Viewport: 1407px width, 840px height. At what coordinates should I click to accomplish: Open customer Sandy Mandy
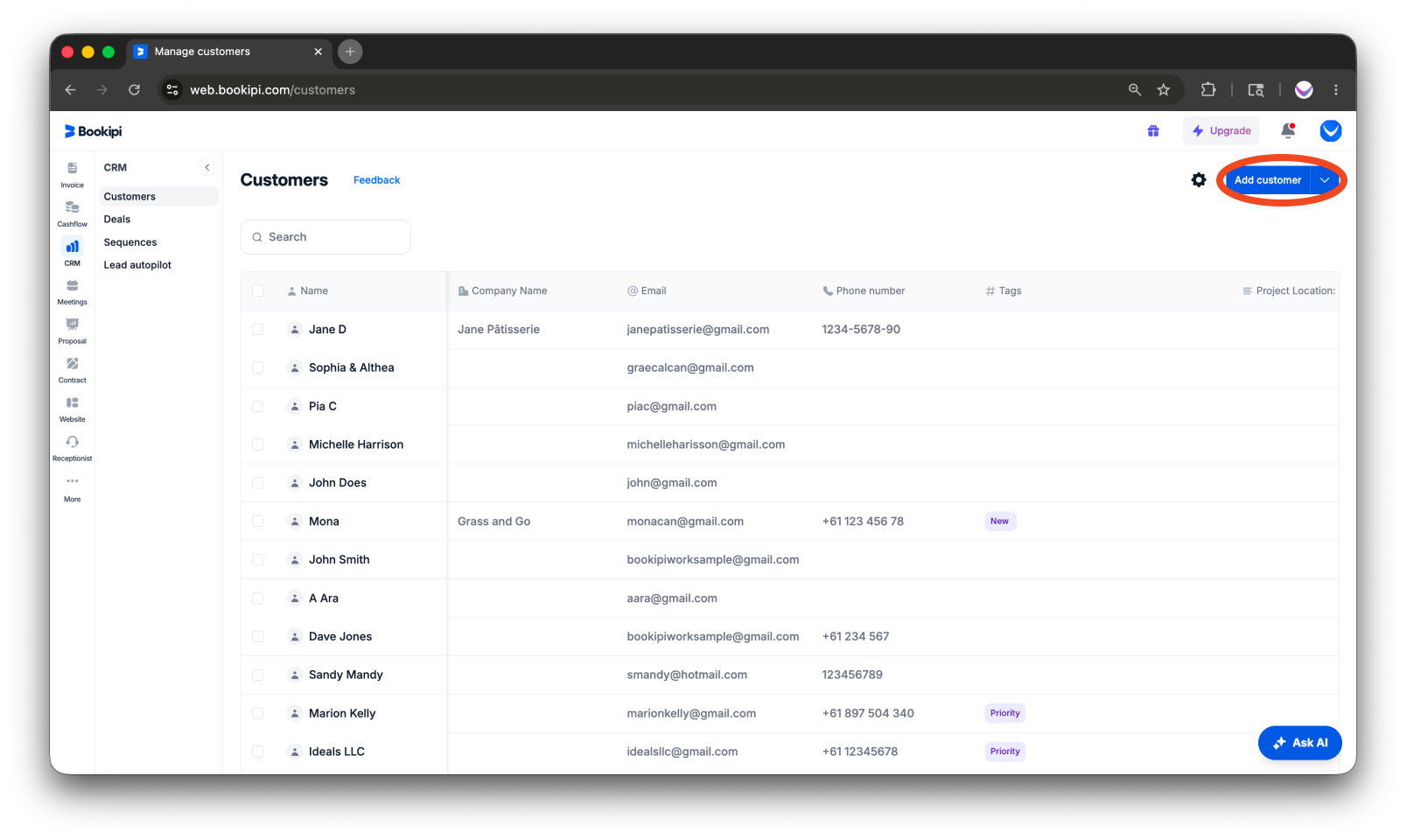[x=346, y=675]
